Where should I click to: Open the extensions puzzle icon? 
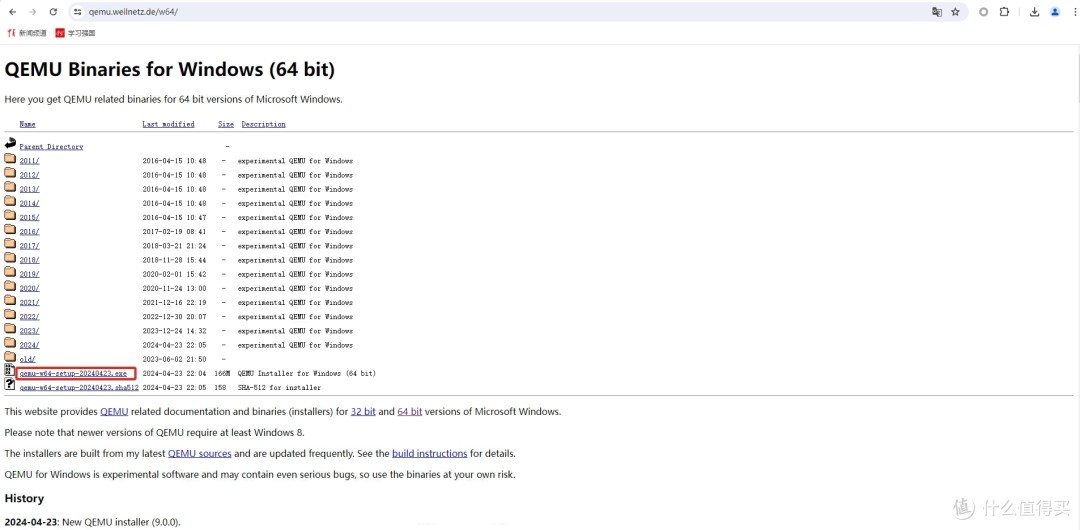pyautogui.click(x=1004, y=12)
